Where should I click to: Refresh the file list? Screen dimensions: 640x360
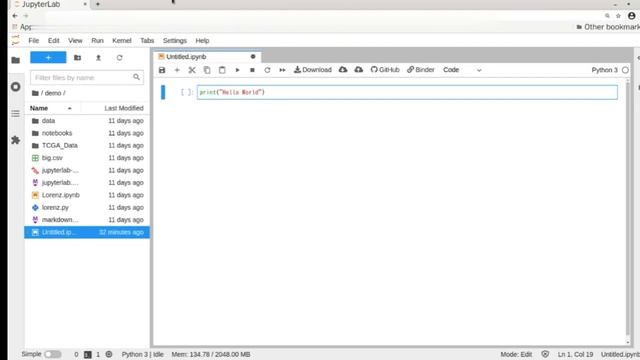(120, 58)
